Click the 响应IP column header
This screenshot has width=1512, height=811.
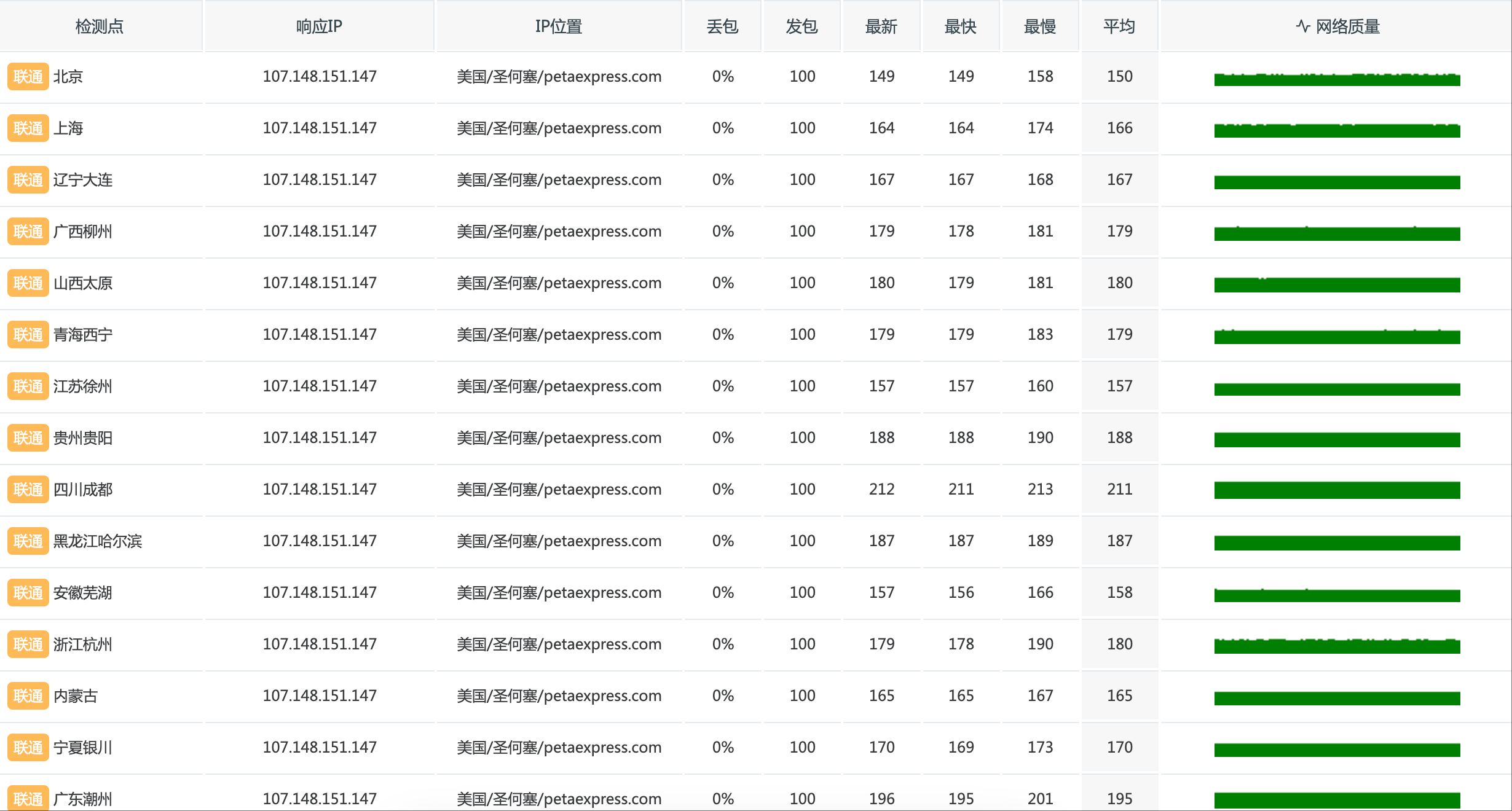click(319, 26)
